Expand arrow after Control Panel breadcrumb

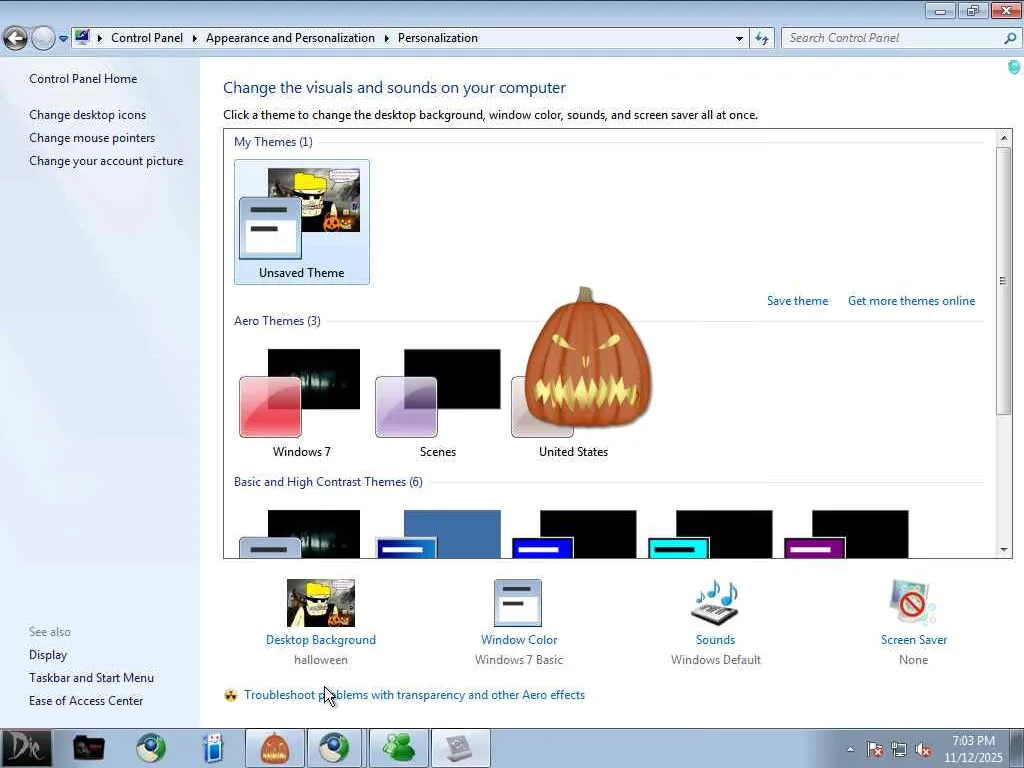click(195, 39)
